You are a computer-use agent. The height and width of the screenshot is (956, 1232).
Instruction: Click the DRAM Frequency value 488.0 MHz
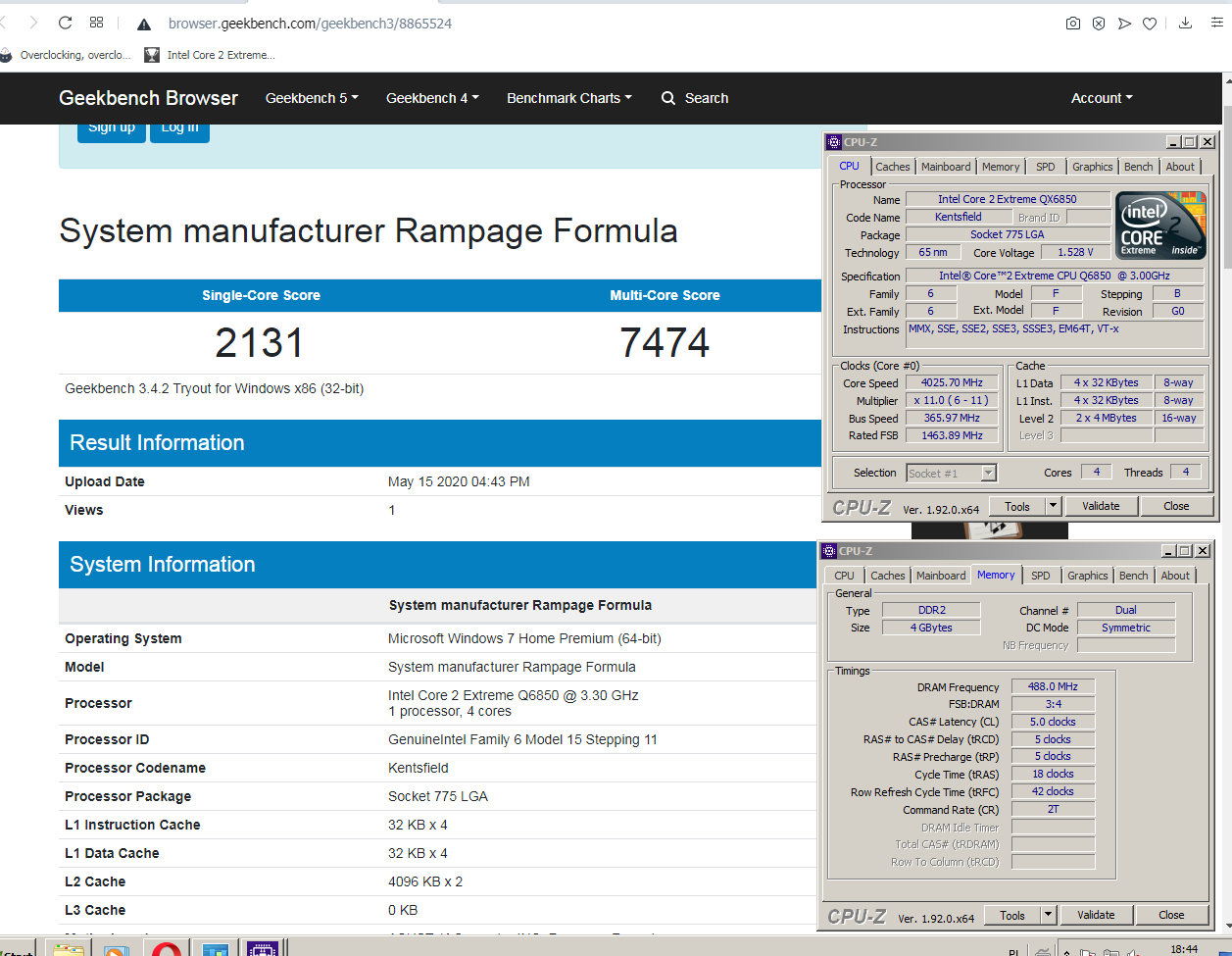pyautogui.click(x=1054, y=687)
